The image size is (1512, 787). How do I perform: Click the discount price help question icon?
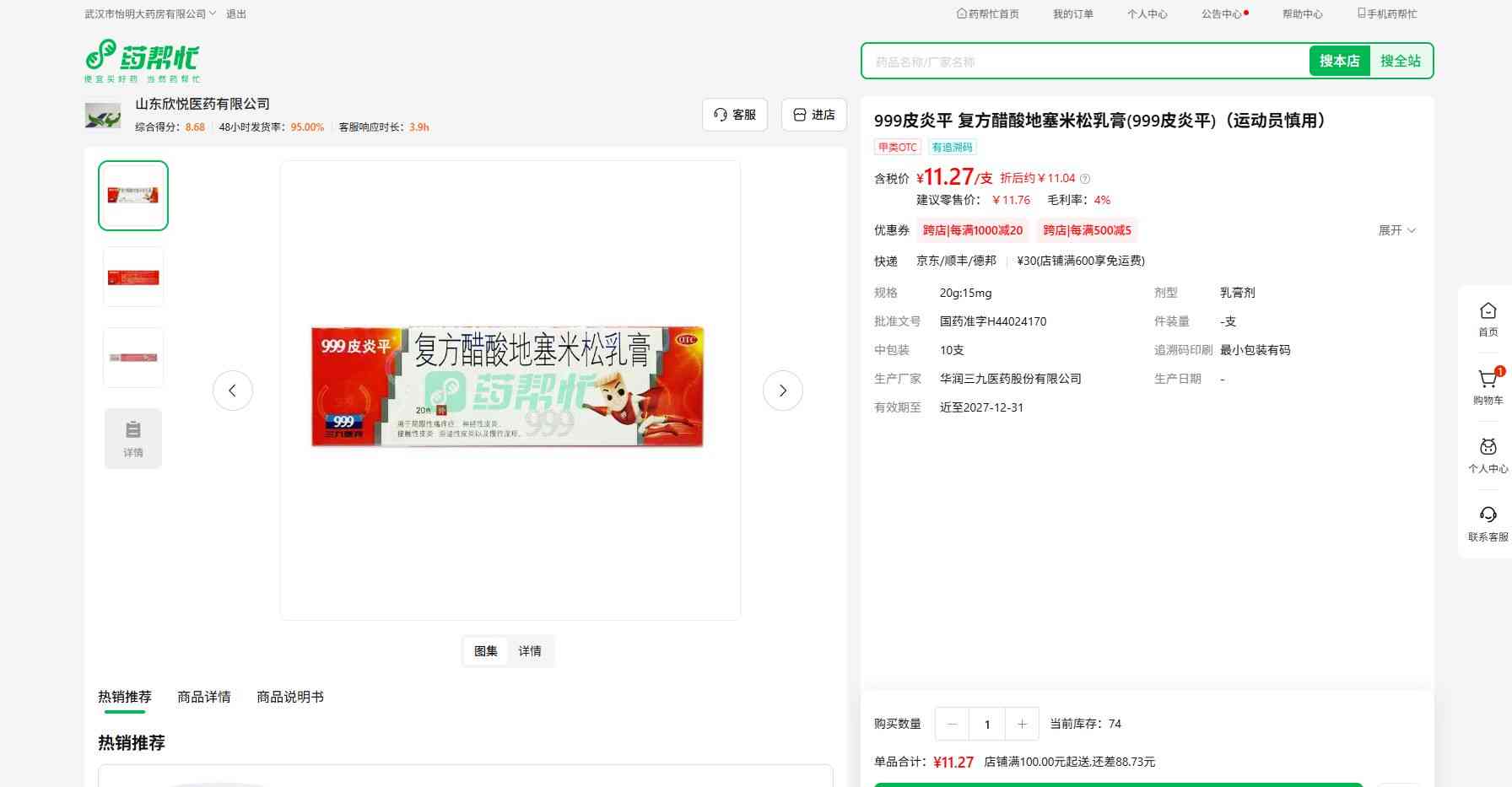tap(1085, 179)
